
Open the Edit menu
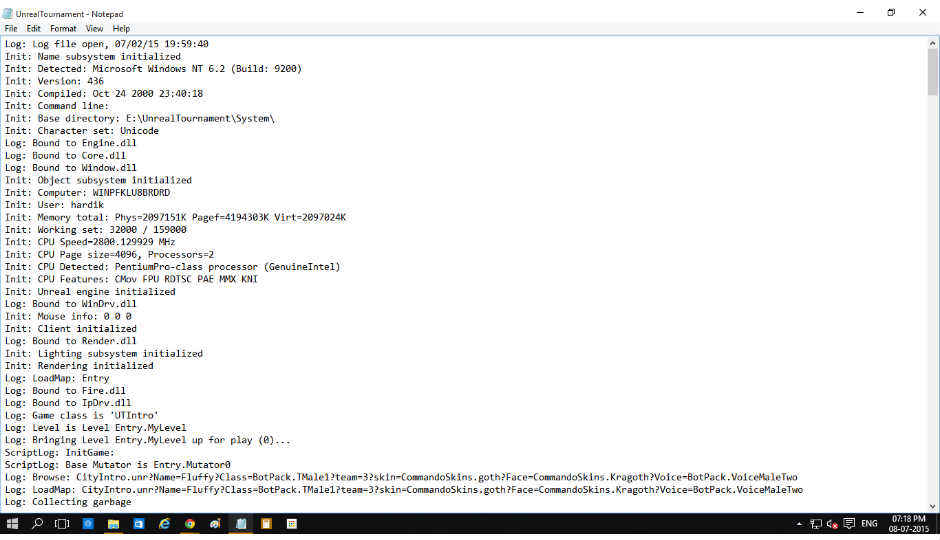tap(34, 28)
